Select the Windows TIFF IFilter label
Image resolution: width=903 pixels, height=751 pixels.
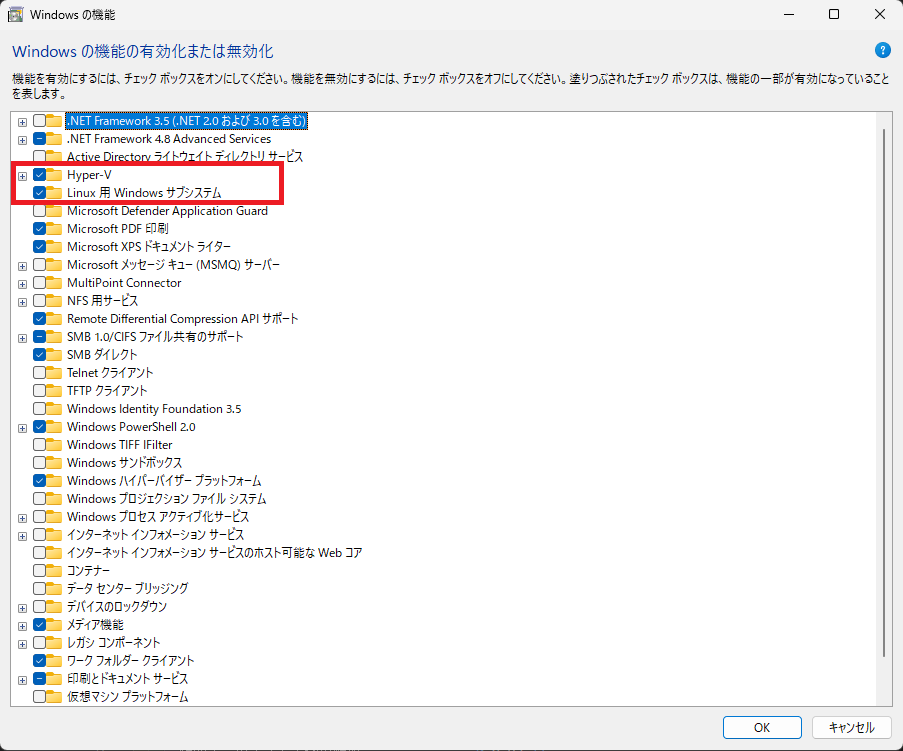tap(119, 445)
